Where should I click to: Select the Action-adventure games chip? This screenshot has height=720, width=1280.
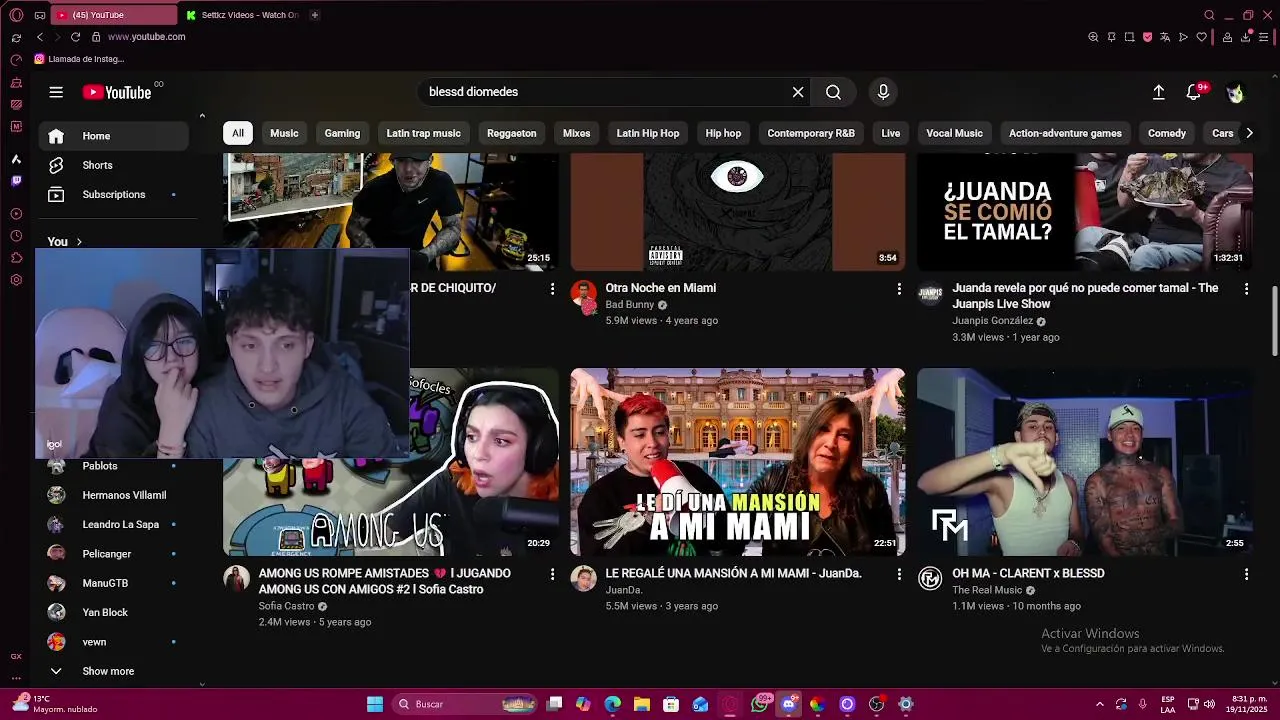pyautogui.click(x=1065, y=133)
